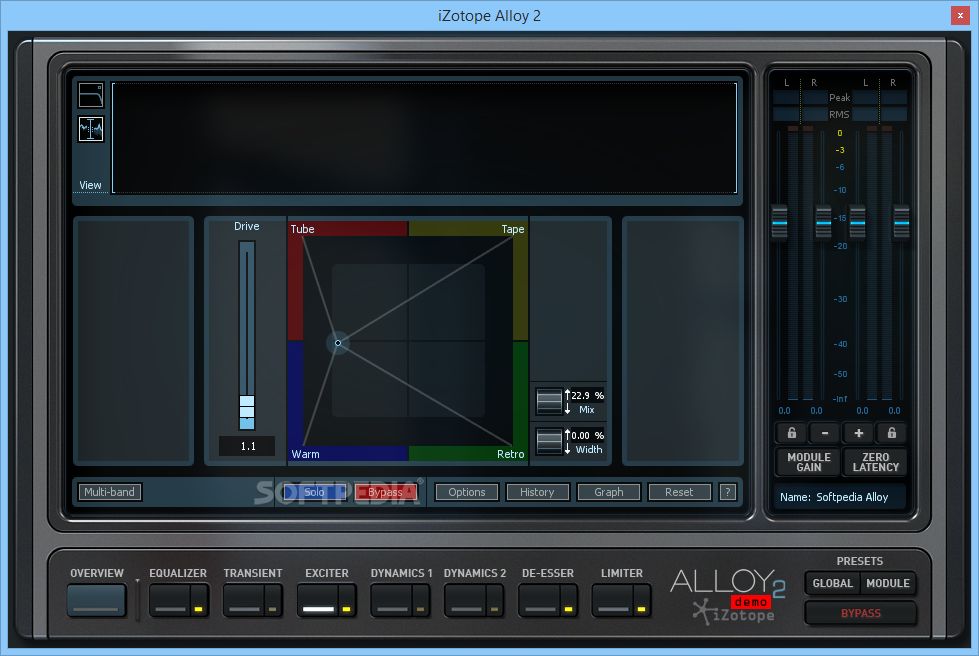Click the right lock icon below meters
This screenshot has height=656, width=979.
click(892, 433)
